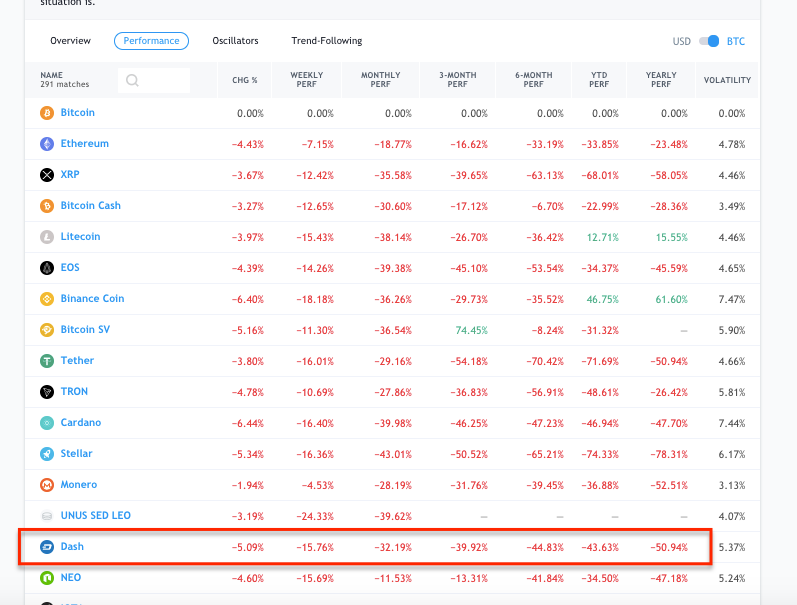Select the BTC currency label
The width and height of the screenshot is (797, 605).
[735, 42]
